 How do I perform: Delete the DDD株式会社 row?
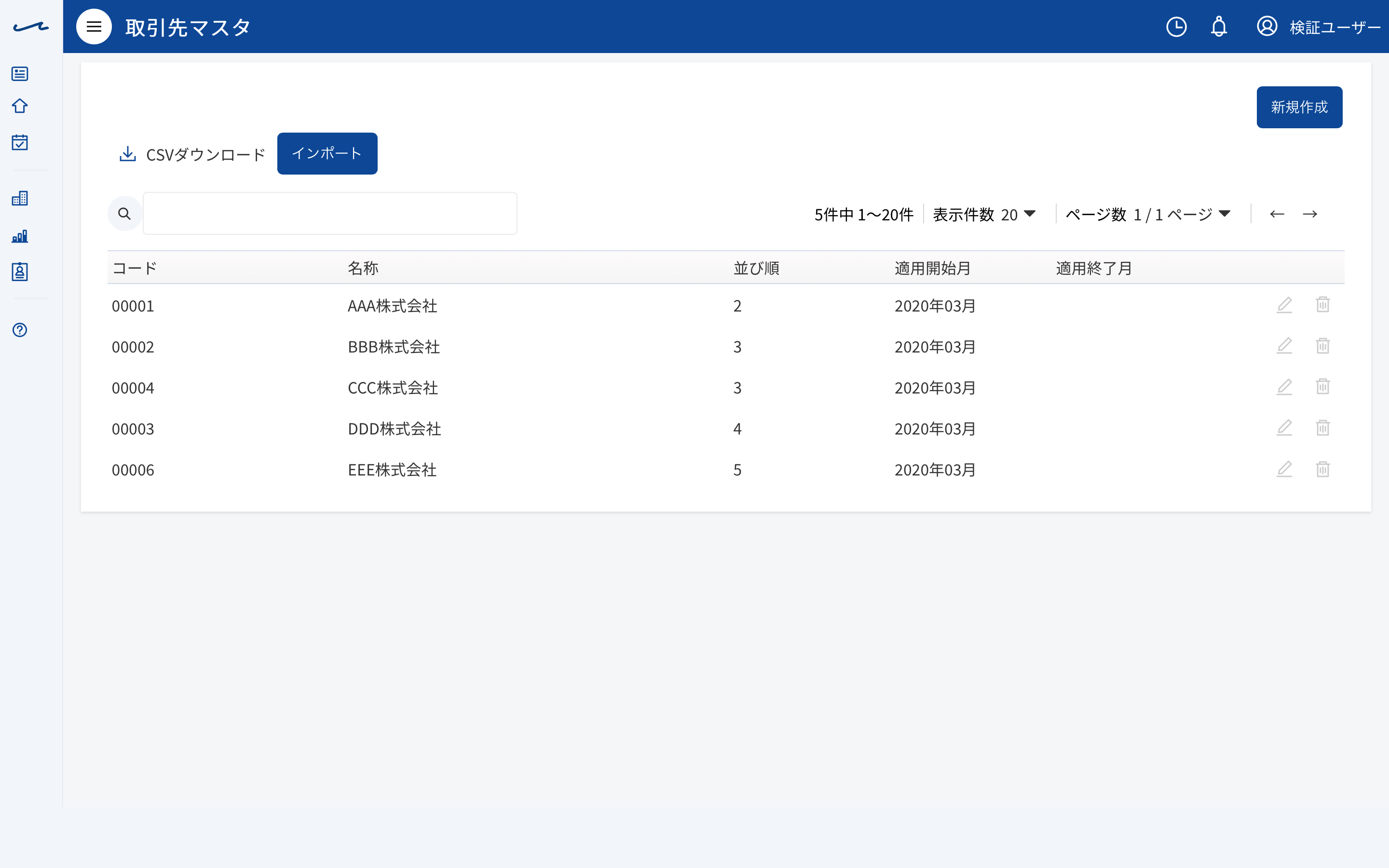pyautogui.click(x=1322, y=428)
